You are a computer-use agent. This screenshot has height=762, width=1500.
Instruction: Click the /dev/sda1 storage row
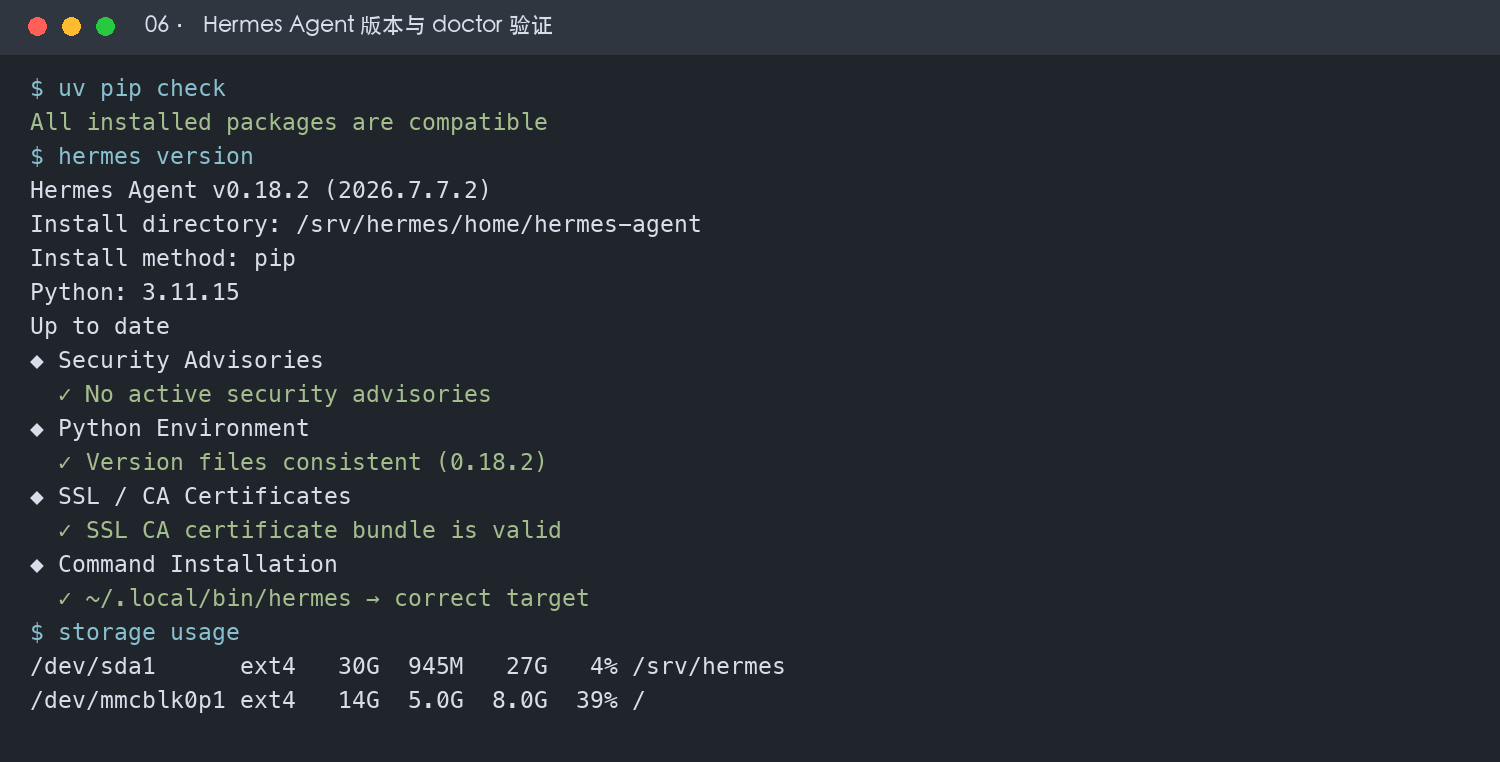pyautogui.click(x=408, y=667)
